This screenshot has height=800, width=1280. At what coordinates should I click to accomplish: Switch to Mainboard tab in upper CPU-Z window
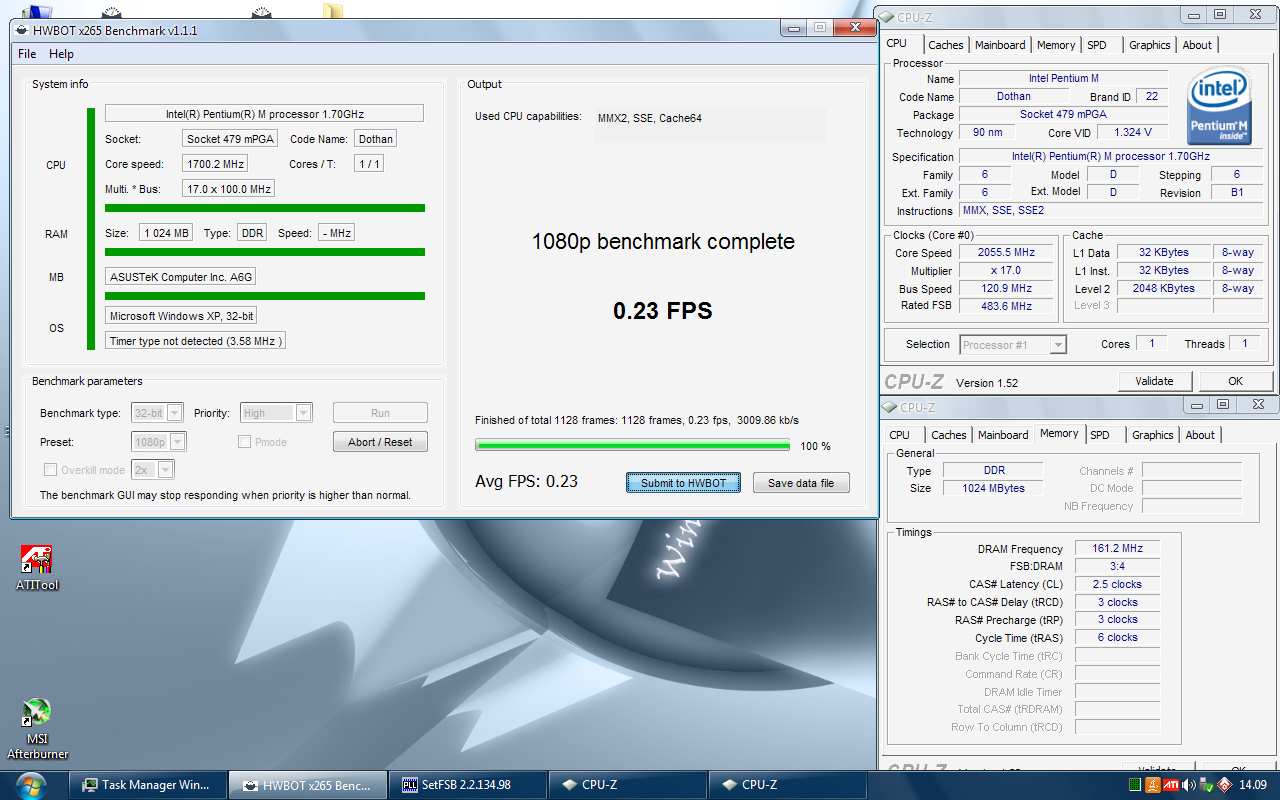[1000, 45]
